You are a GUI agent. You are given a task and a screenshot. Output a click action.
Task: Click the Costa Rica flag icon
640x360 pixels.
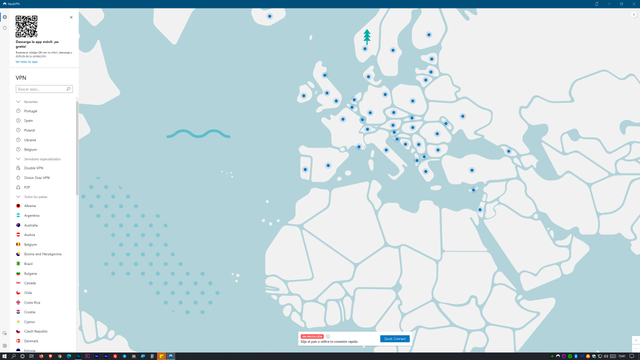[18, 302]
